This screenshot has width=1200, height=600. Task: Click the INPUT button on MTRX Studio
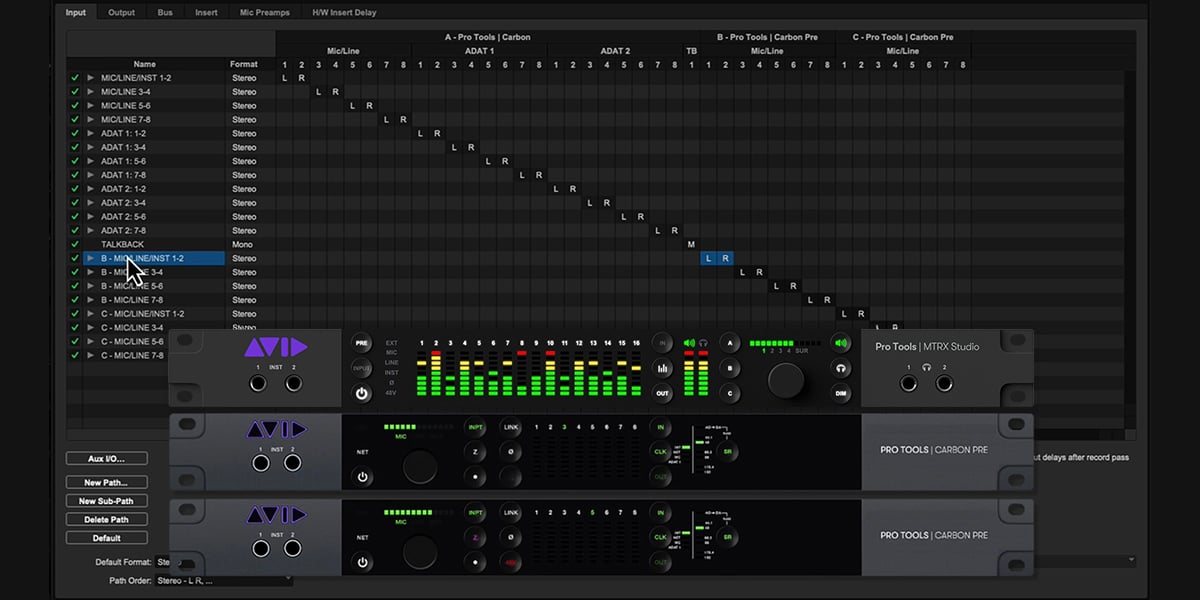(362, 368)
